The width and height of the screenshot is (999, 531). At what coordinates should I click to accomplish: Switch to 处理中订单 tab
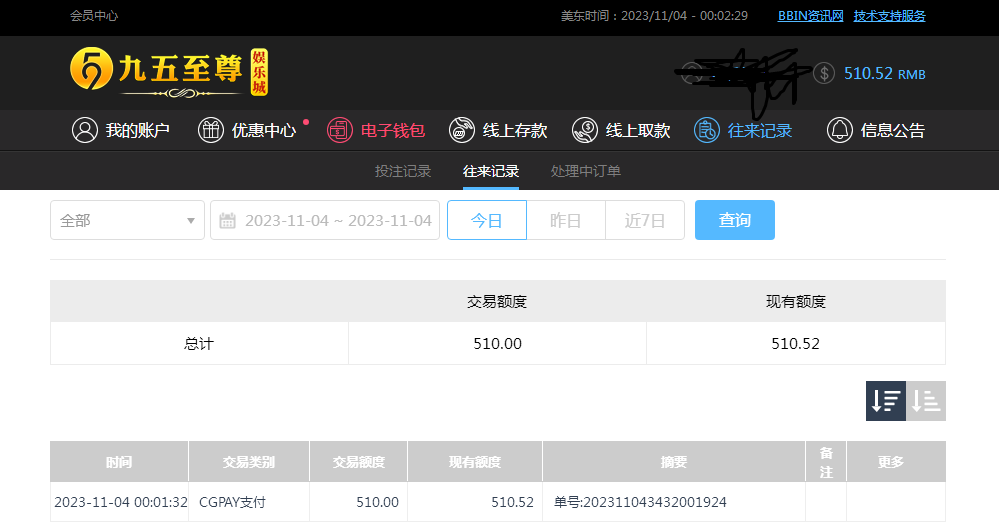pyautogui.click(x=586, y=171)
